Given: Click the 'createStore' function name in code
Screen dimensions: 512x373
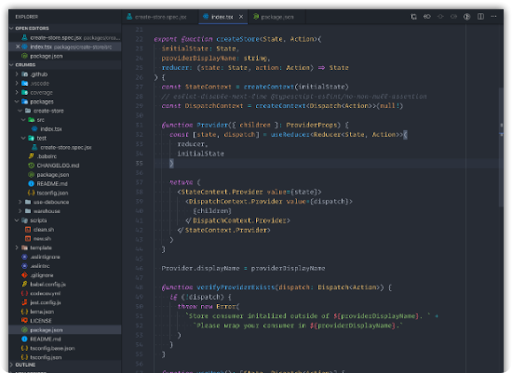Looking at the screenshot, I should pos(237,39).
